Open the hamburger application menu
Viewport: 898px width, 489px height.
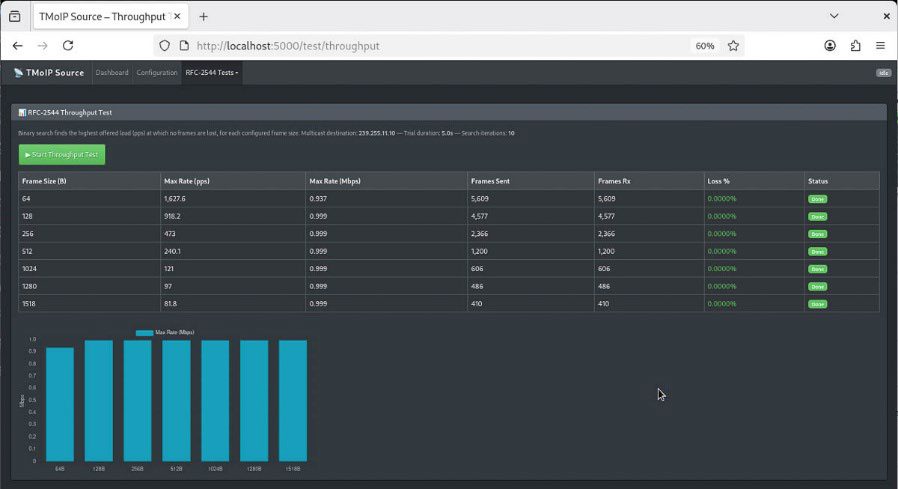(x=880, y=46)
